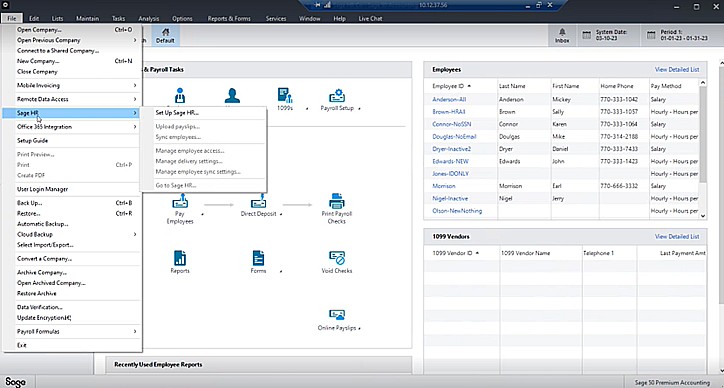Screen dimensions: 724x388
Task: Click the Sage logo in the status bar
Action: [x=15, y=382]
